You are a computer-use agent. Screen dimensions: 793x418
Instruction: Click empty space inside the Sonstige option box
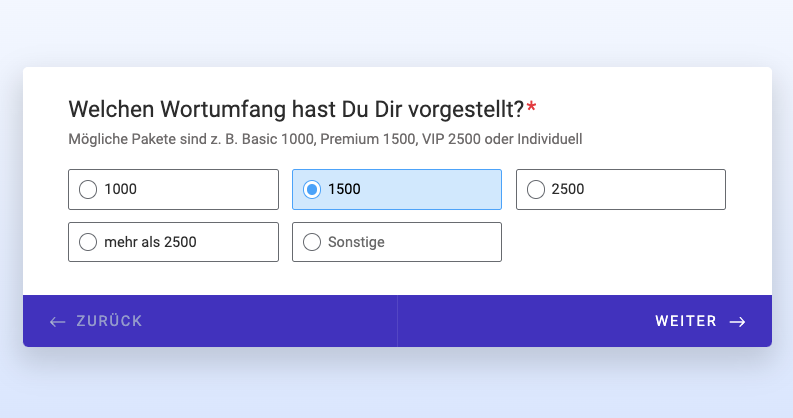pyautogui.click(x=445, y=242)
